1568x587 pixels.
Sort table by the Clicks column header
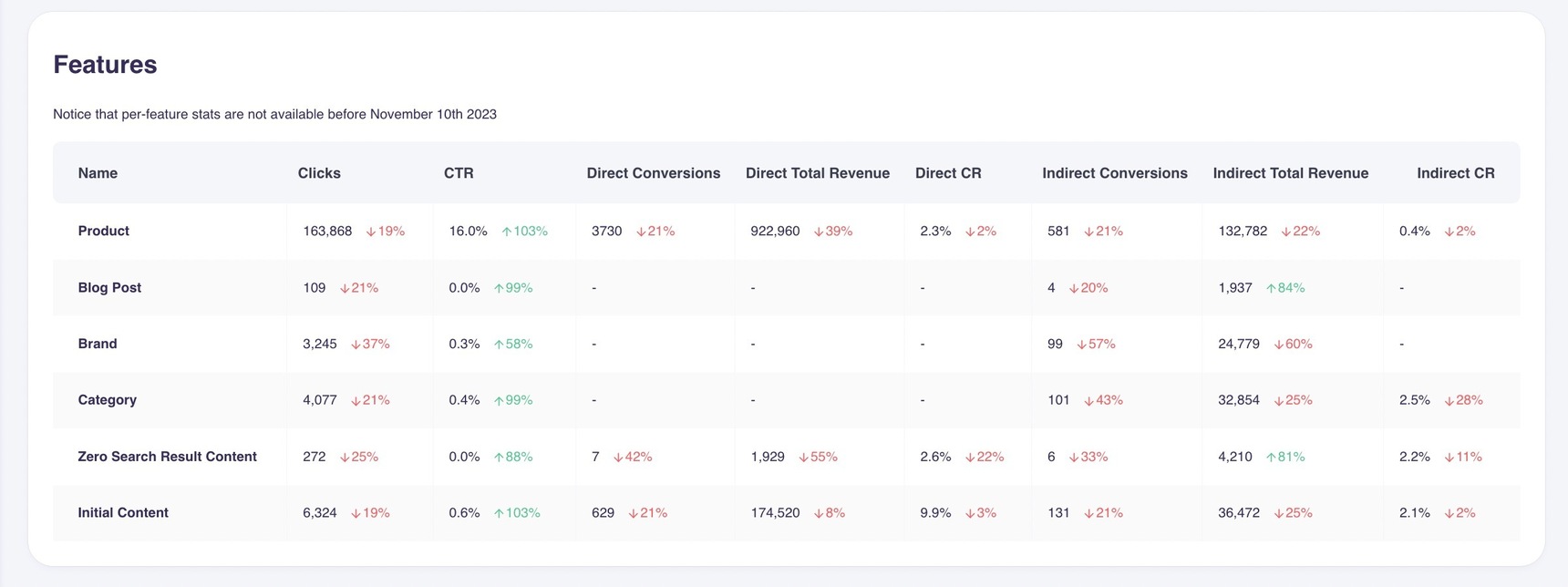coord(319,173)
